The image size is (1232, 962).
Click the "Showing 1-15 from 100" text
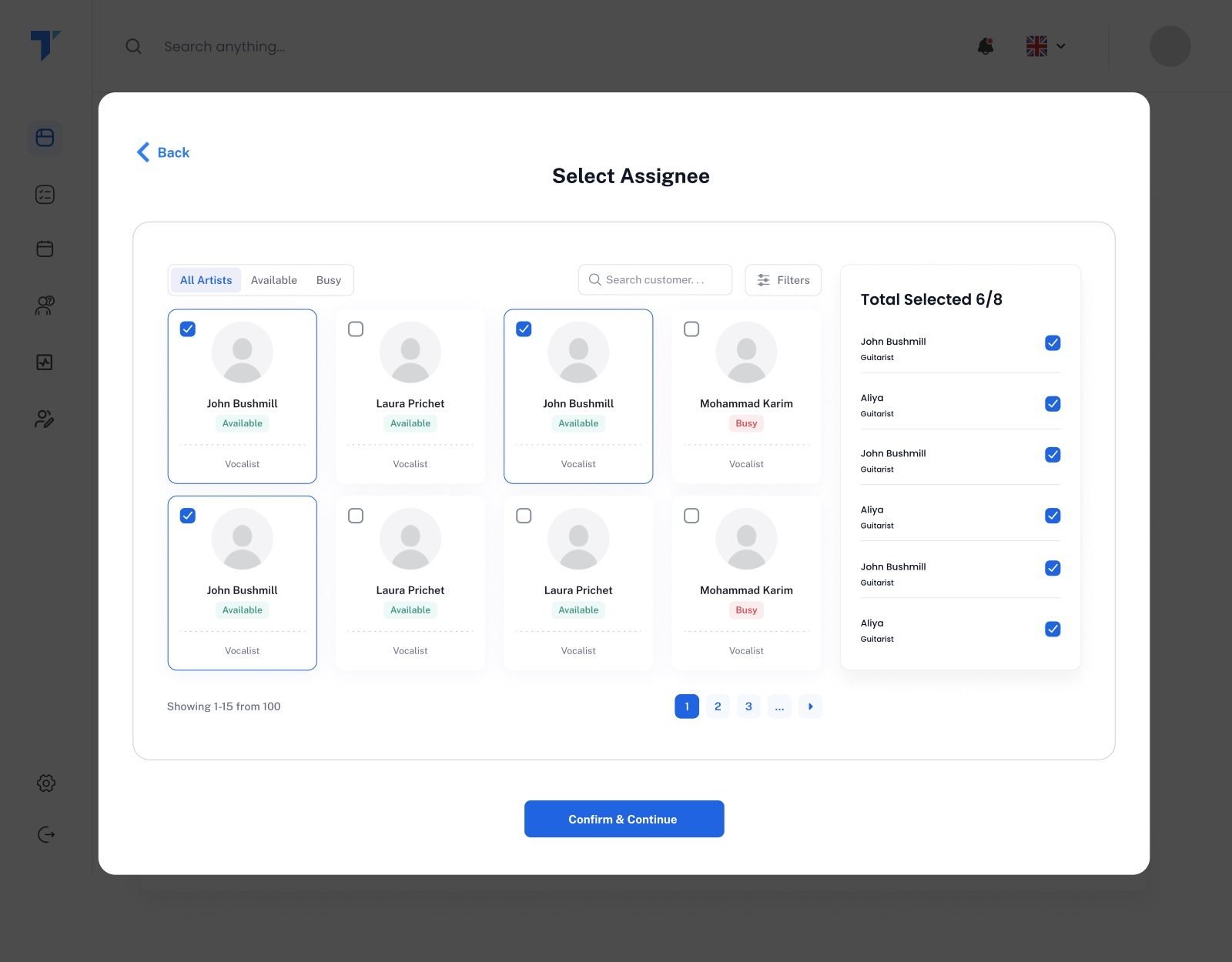click(224, 706)
